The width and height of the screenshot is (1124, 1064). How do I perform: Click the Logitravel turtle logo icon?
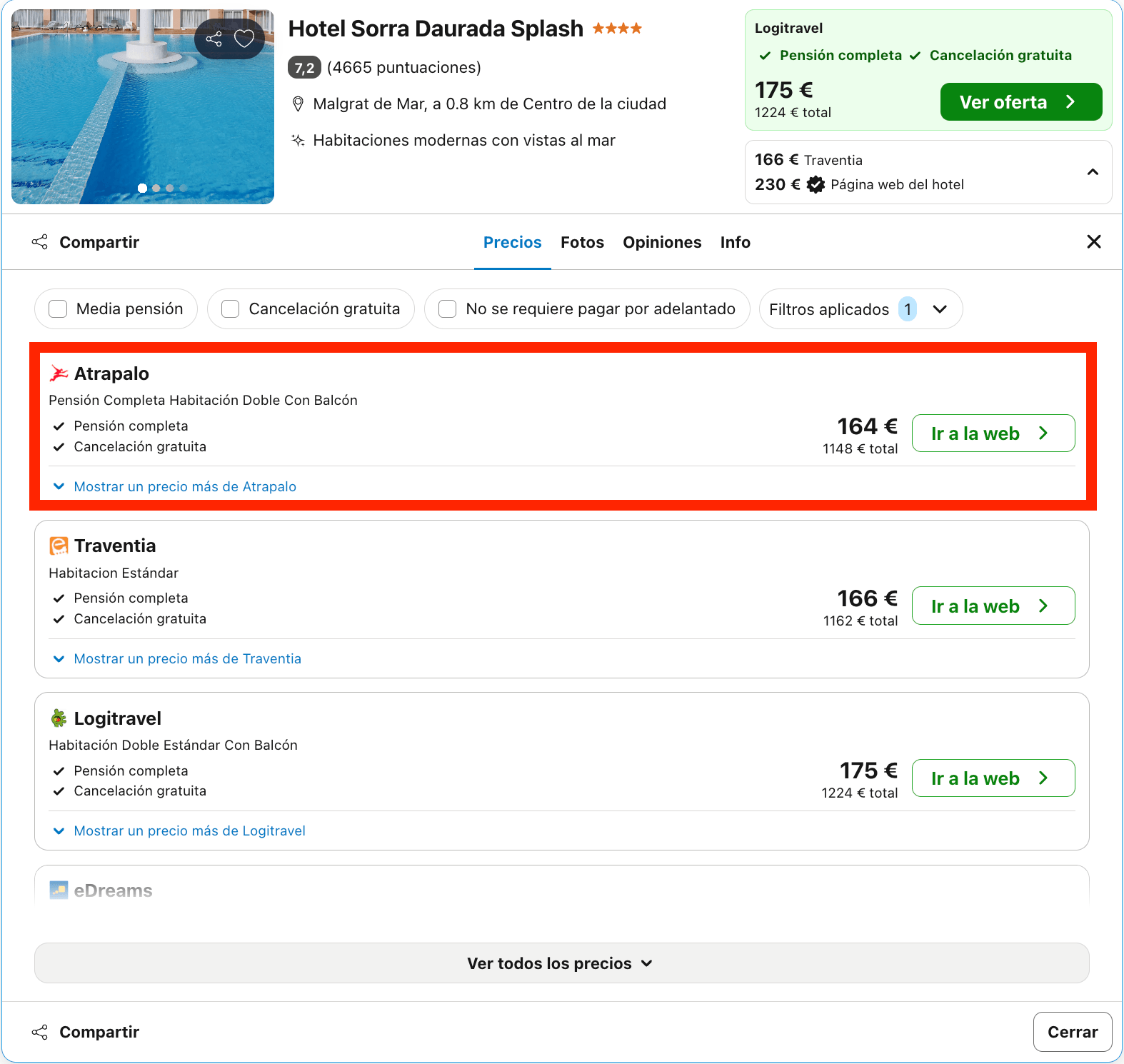[x=59, y=718]
